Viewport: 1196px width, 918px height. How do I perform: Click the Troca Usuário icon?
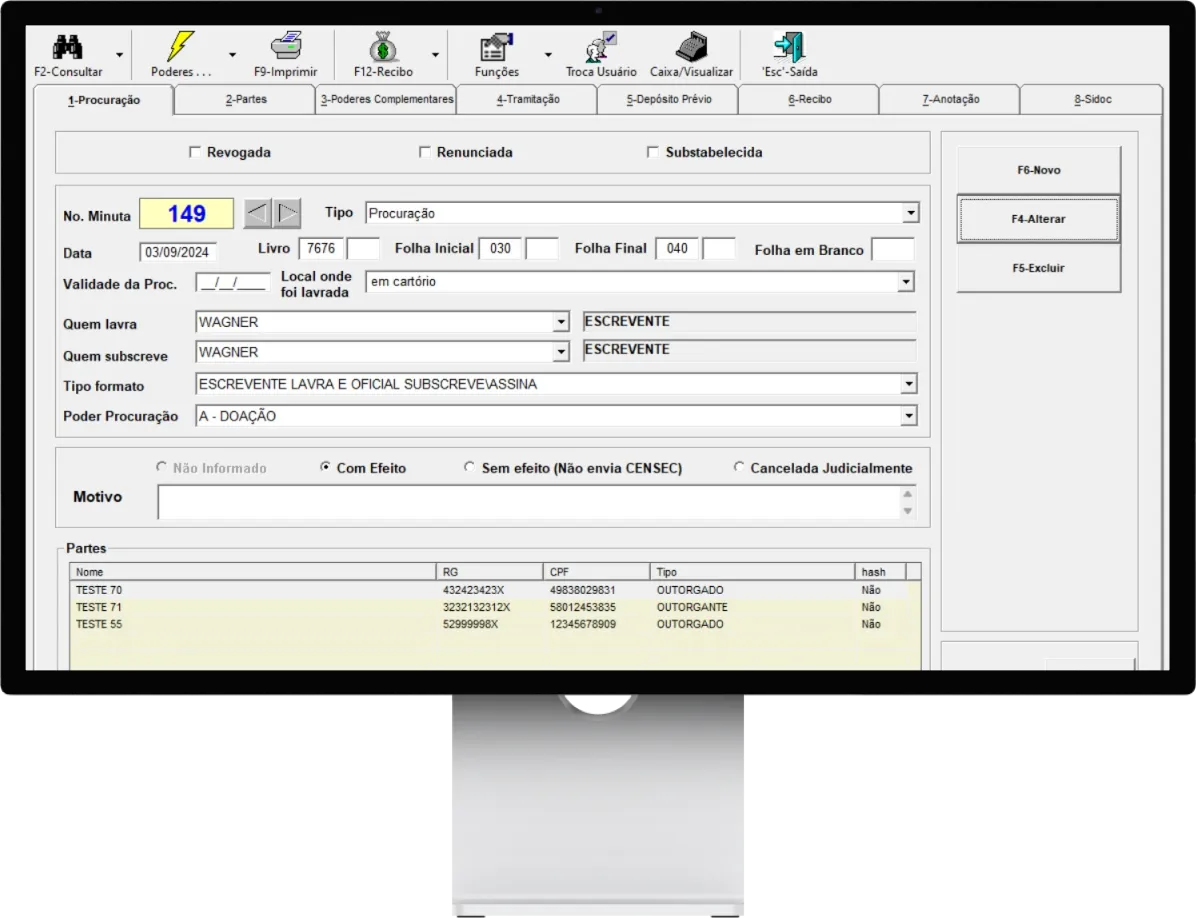[x=601, y=48]
